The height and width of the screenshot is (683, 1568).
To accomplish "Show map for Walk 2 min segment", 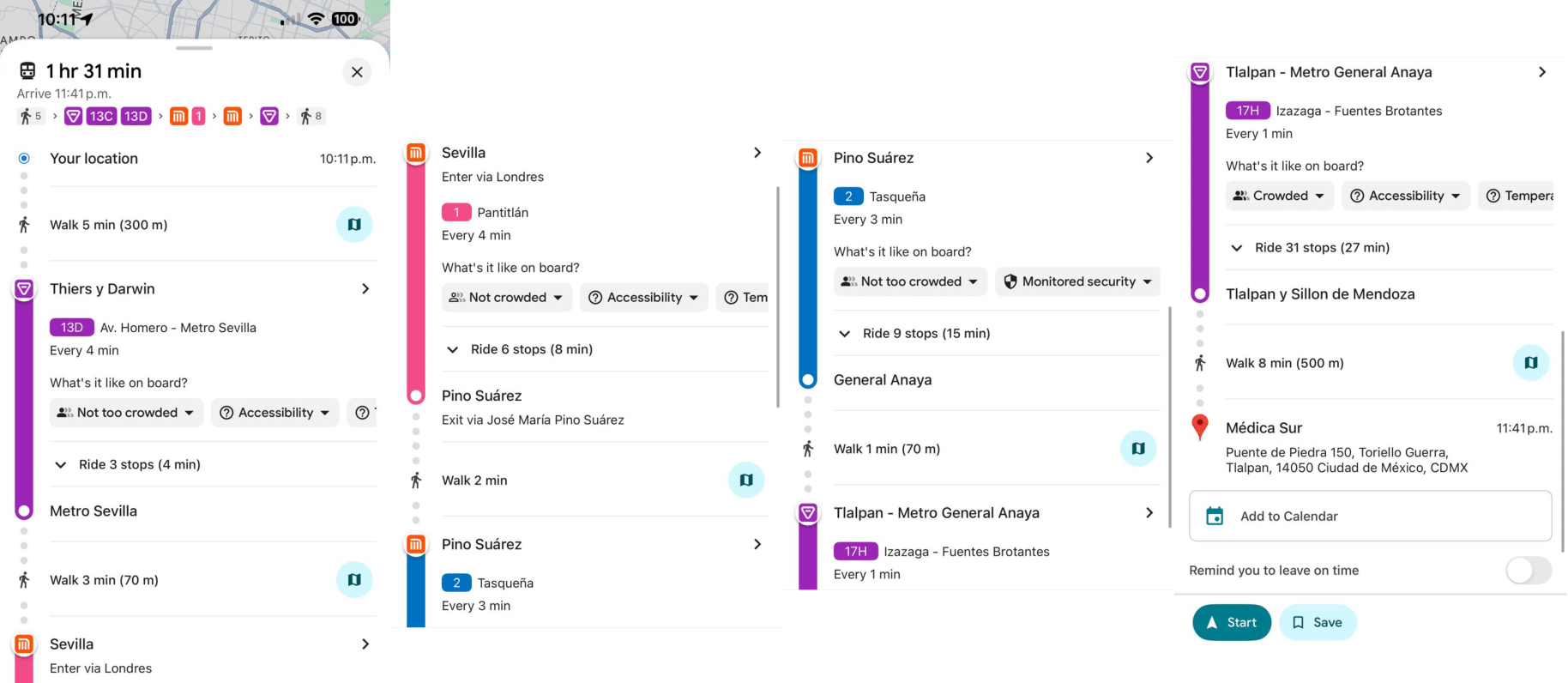I will [745, 481].
